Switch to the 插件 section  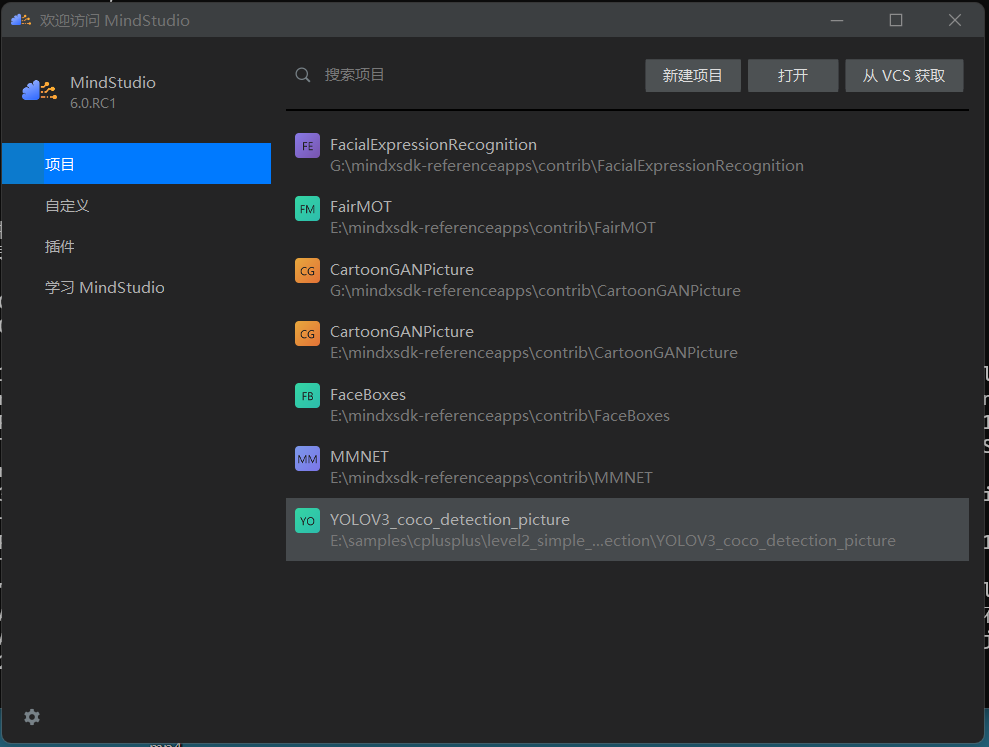point(136,246)
